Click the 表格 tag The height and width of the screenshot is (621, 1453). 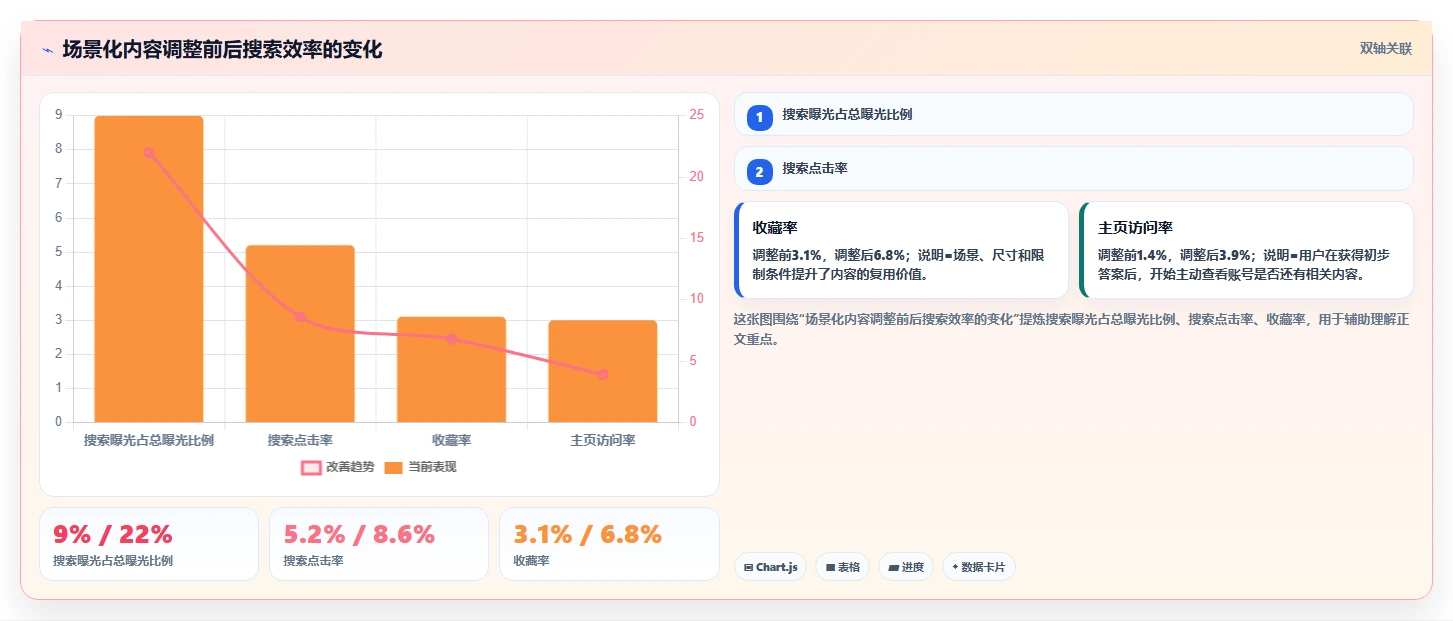point(843,567)
